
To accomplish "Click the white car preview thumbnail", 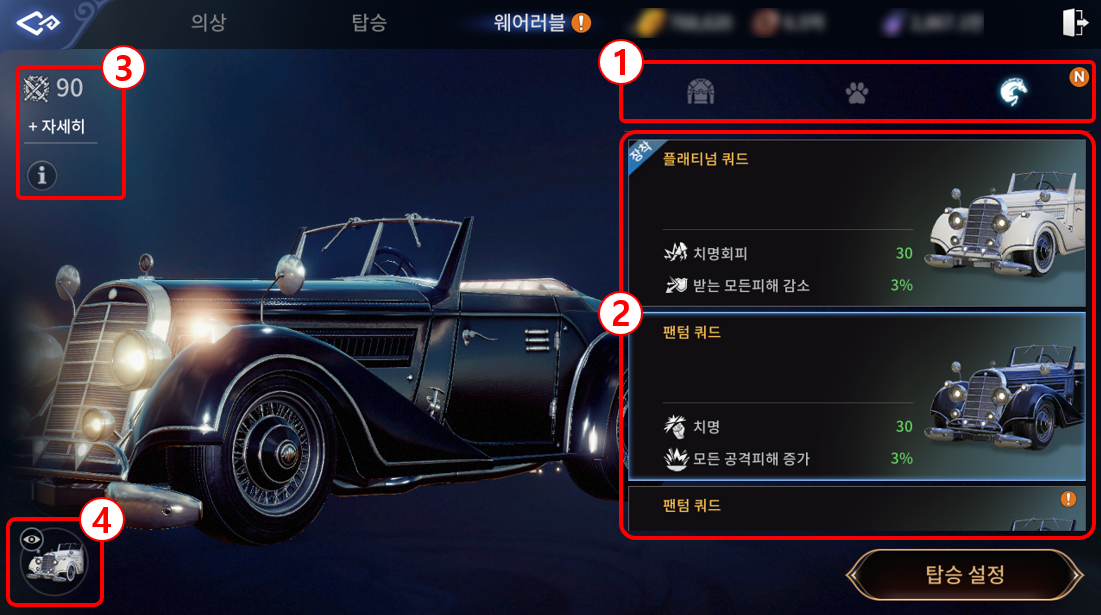I will point(55,564).
